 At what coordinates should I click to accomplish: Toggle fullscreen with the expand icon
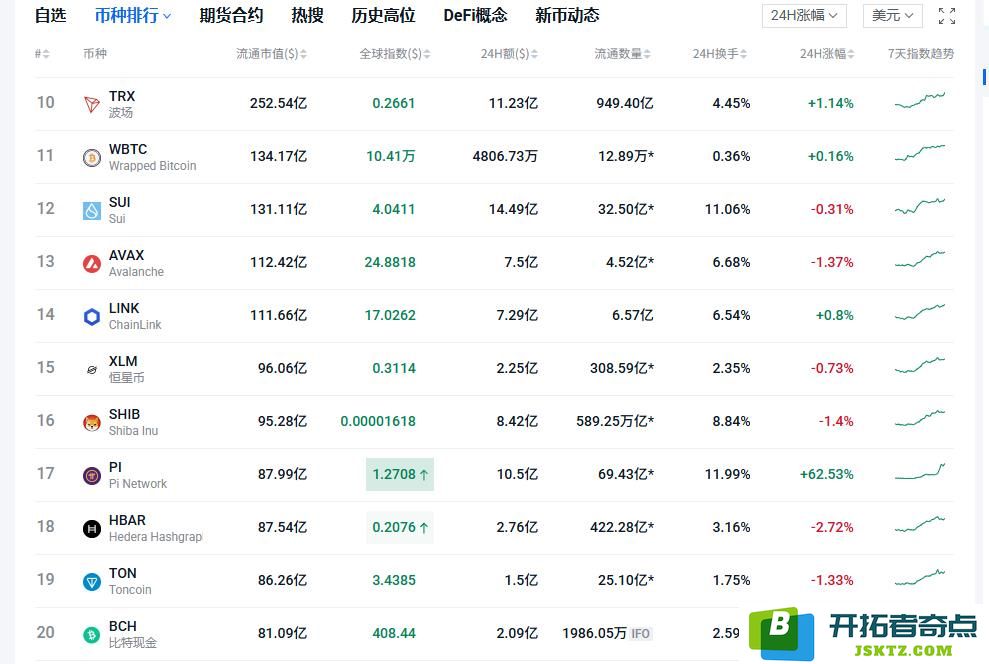coord(947,16)
